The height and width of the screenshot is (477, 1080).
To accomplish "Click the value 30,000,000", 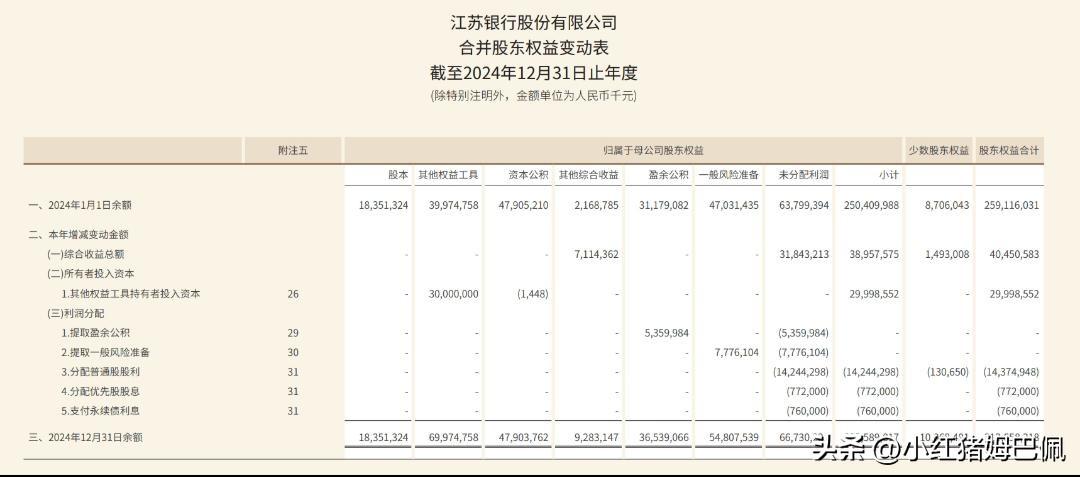I will [453, 294].
